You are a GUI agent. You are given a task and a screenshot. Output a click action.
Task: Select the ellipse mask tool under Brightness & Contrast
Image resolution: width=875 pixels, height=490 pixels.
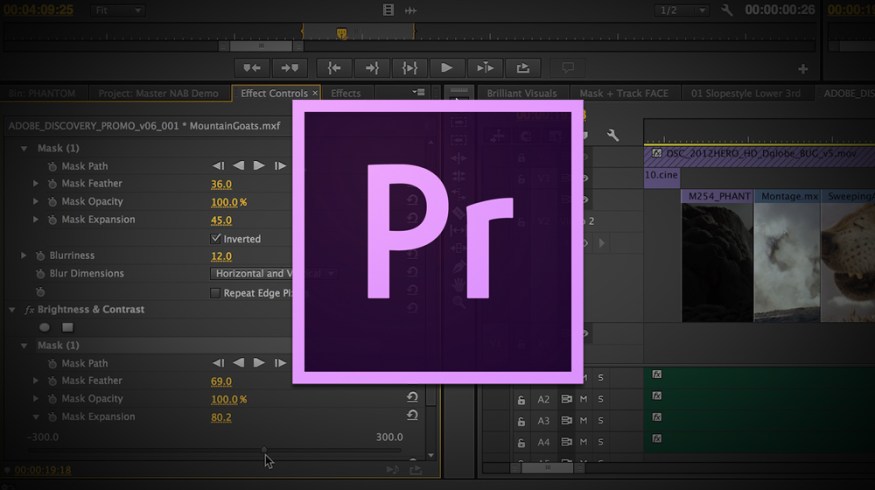pyautogui.click(x=44, y=327)
